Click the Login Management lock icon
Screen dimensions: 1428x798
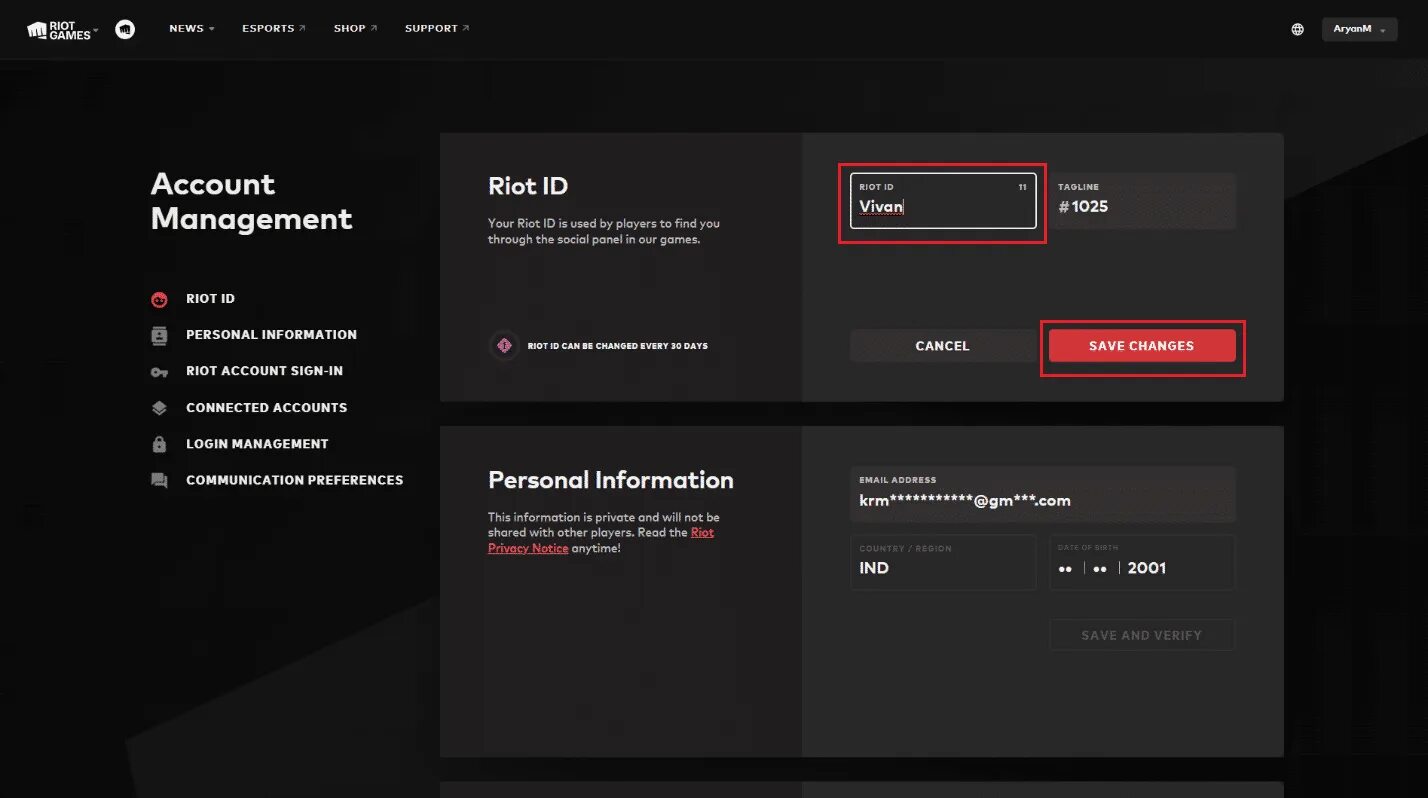pos(159,444)
